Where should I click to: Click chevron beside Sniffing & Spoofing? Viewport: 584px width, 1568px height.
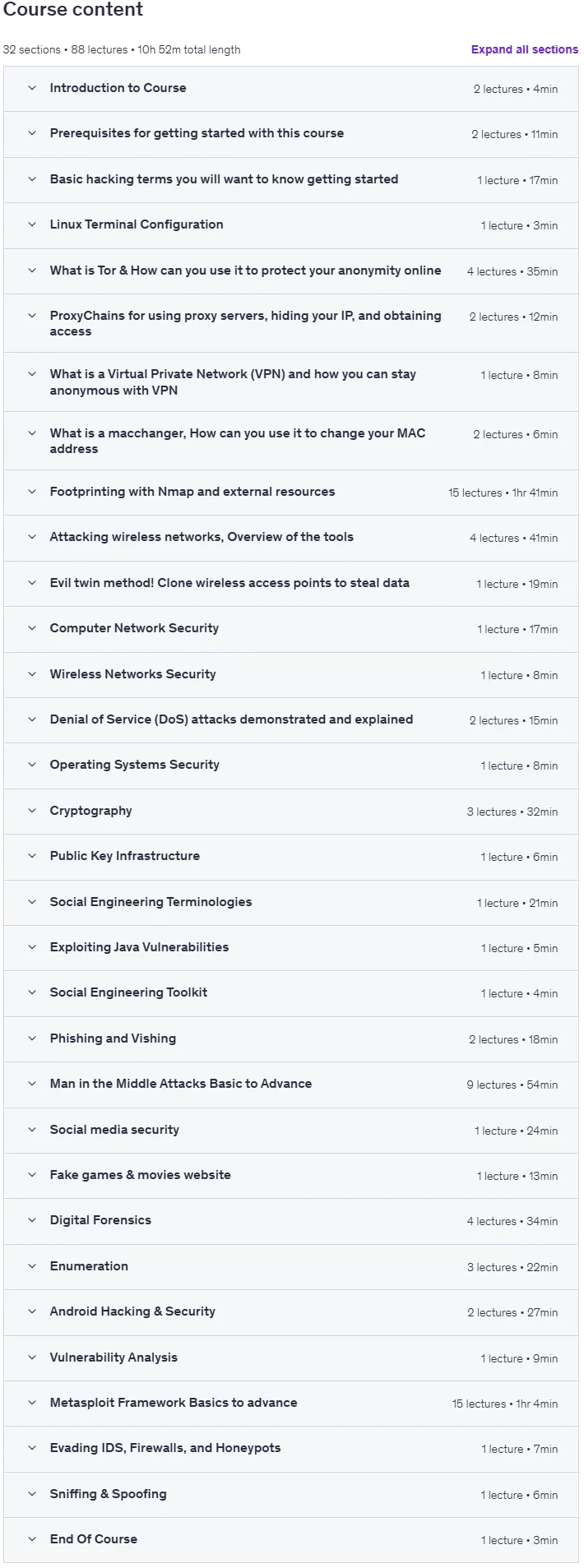click(32, 1494)
